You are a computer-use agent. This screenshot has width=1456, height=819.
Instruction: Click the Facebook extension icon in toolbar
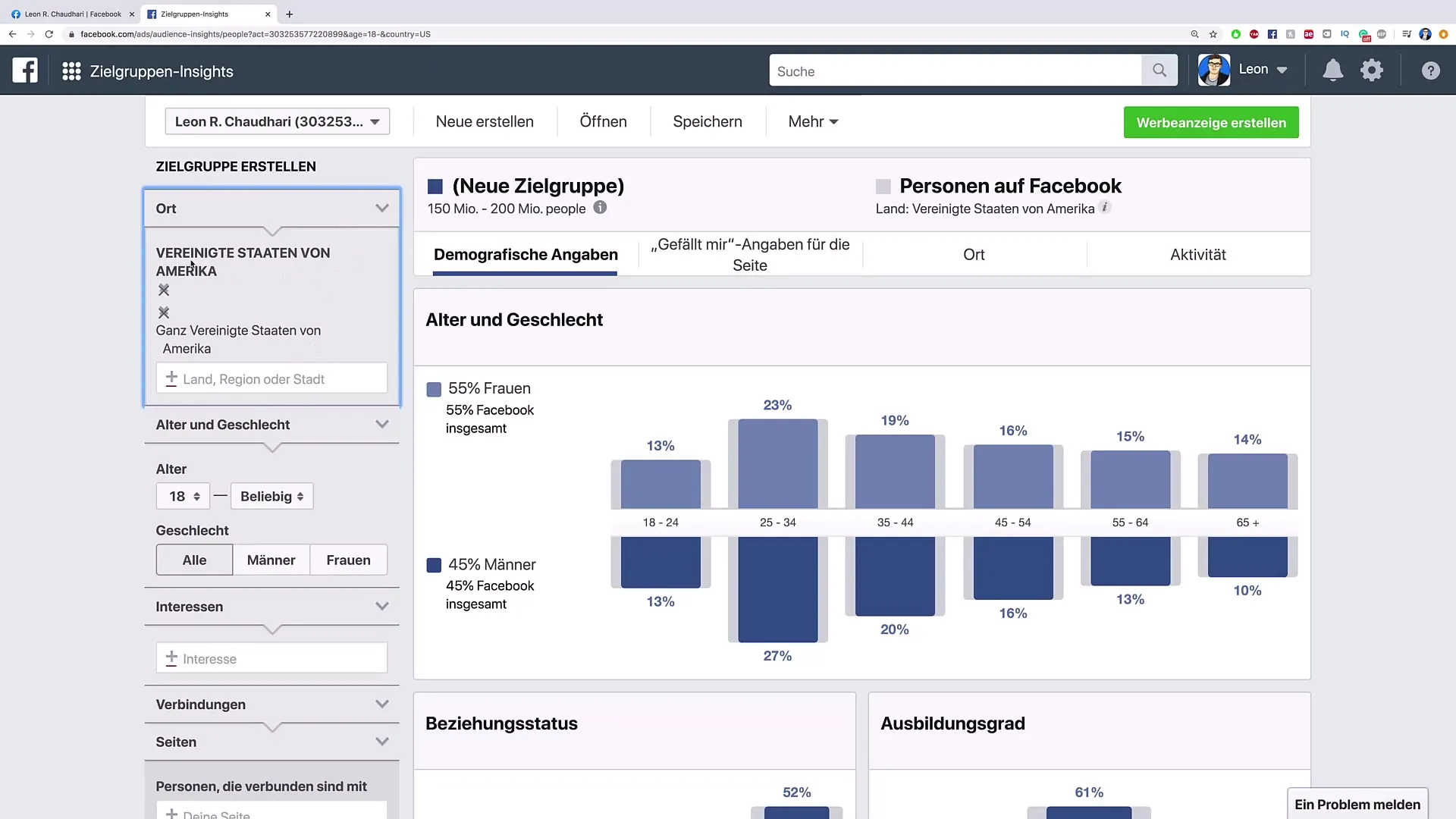[1272, 34]
